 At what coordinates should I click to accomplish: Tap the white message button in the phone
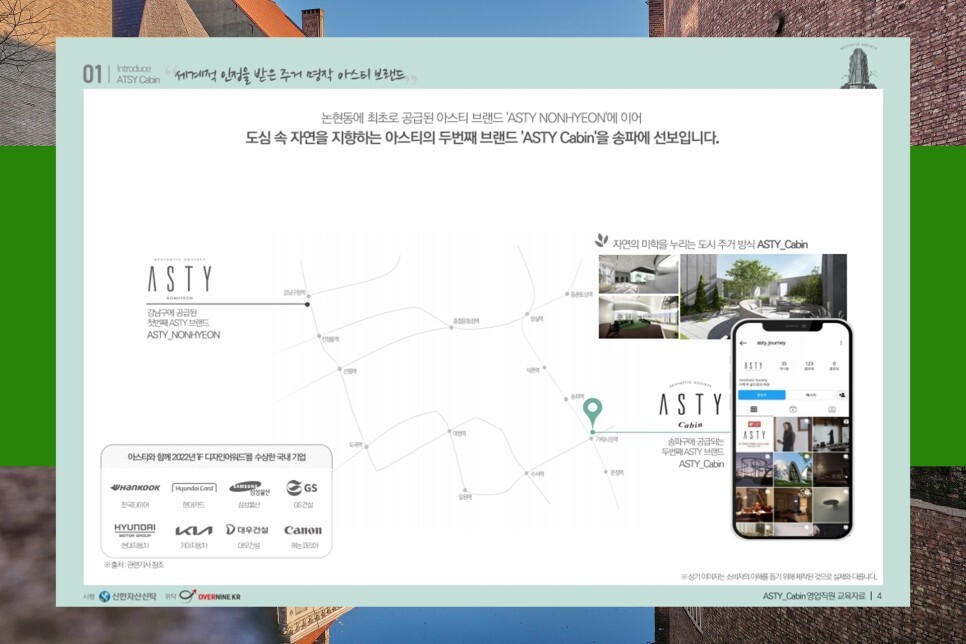click(811, 394)
